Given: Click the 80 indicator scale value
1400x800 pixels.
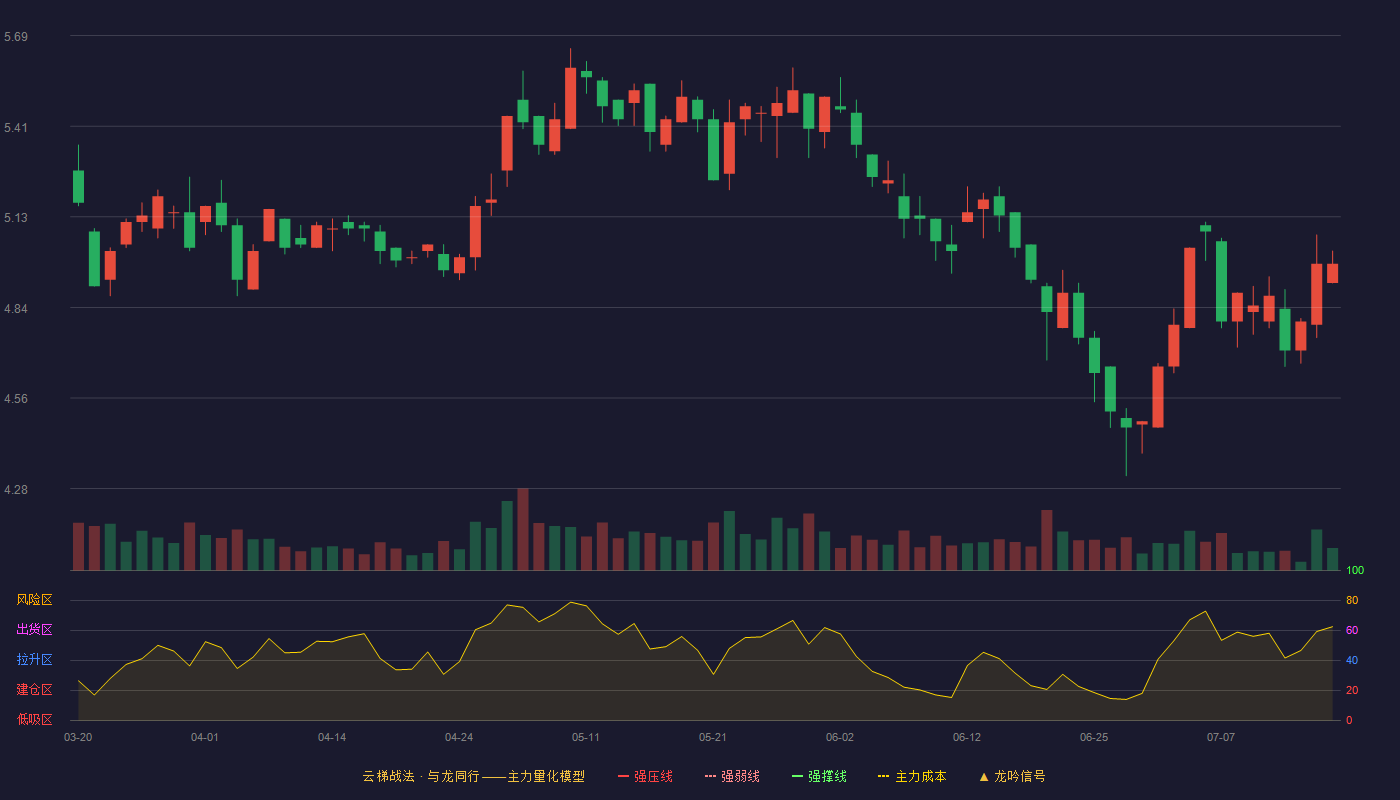Looking at the screenshot, I should [x=1352, y=600].
